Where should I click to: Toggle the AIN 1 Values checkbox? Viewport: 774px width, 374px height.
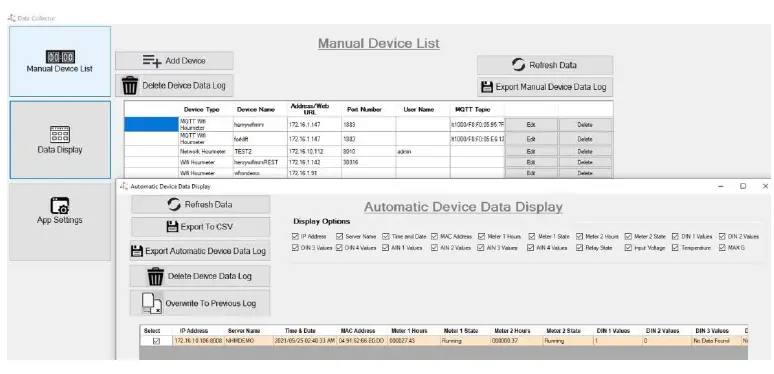point(386,248)
